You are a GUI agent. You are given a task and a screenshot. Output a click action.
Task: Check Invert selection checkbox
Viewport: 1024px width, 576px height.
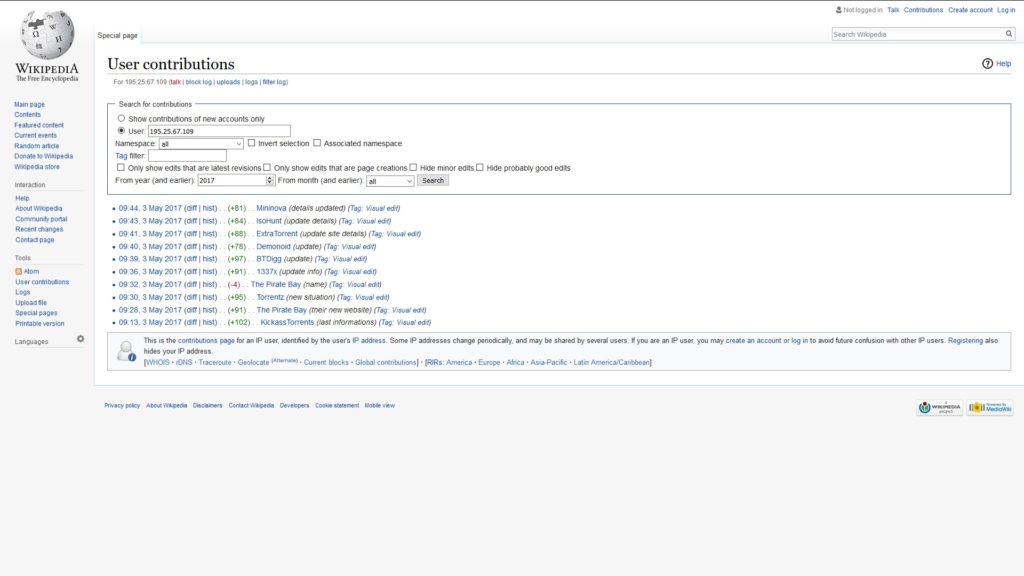251,143
